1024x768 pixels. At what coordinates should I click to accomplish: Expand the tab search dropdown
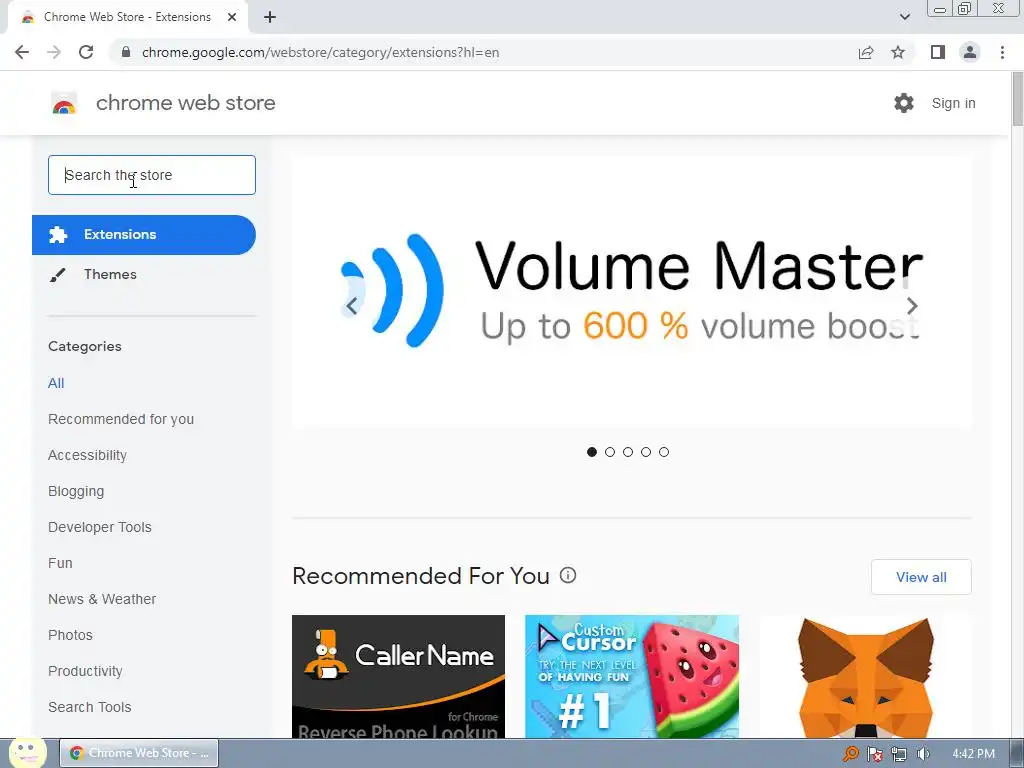(x=904, y=17)
